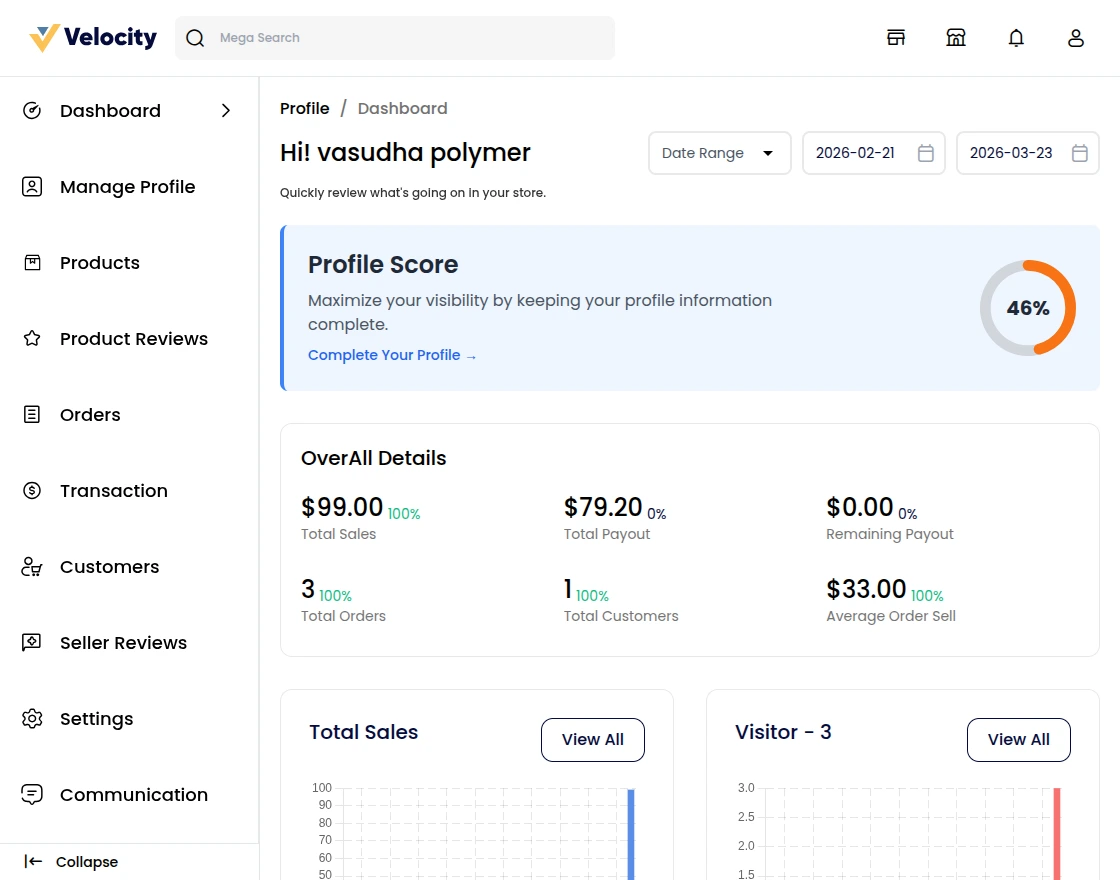This screenshot has width=1120, height=880.
Task: Click the Communication chat icon
Action: (x=31, y=794)
